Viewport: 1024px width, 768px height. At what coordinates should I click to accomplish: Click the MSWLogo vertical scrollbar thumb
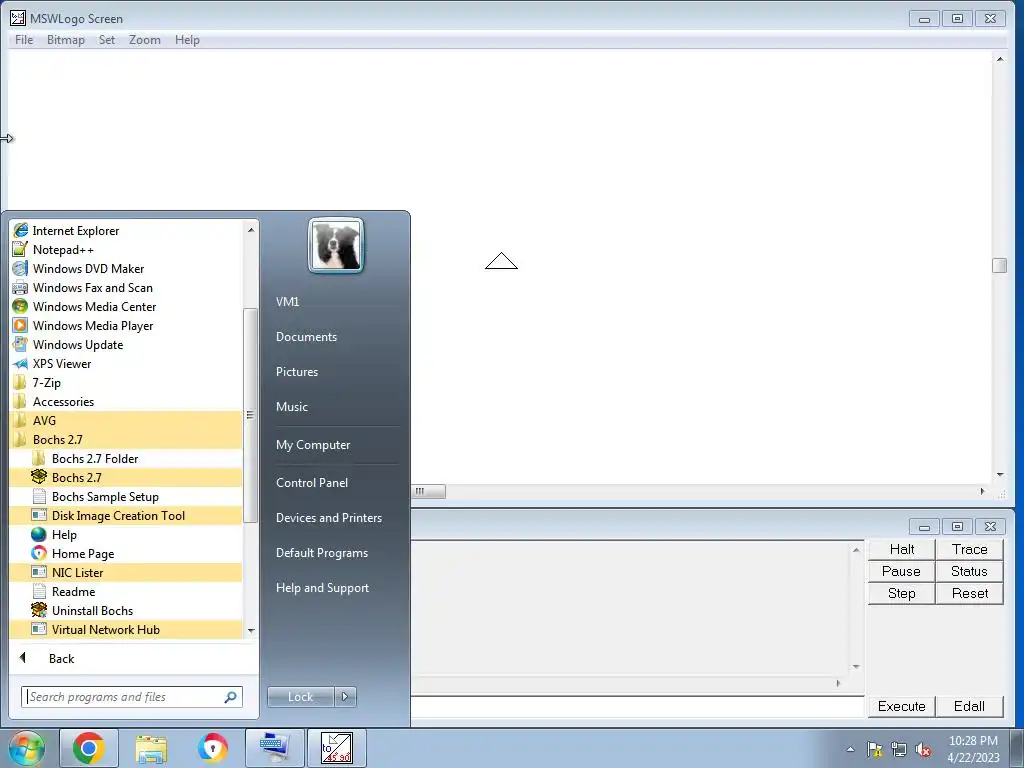tap(1000, 265)
